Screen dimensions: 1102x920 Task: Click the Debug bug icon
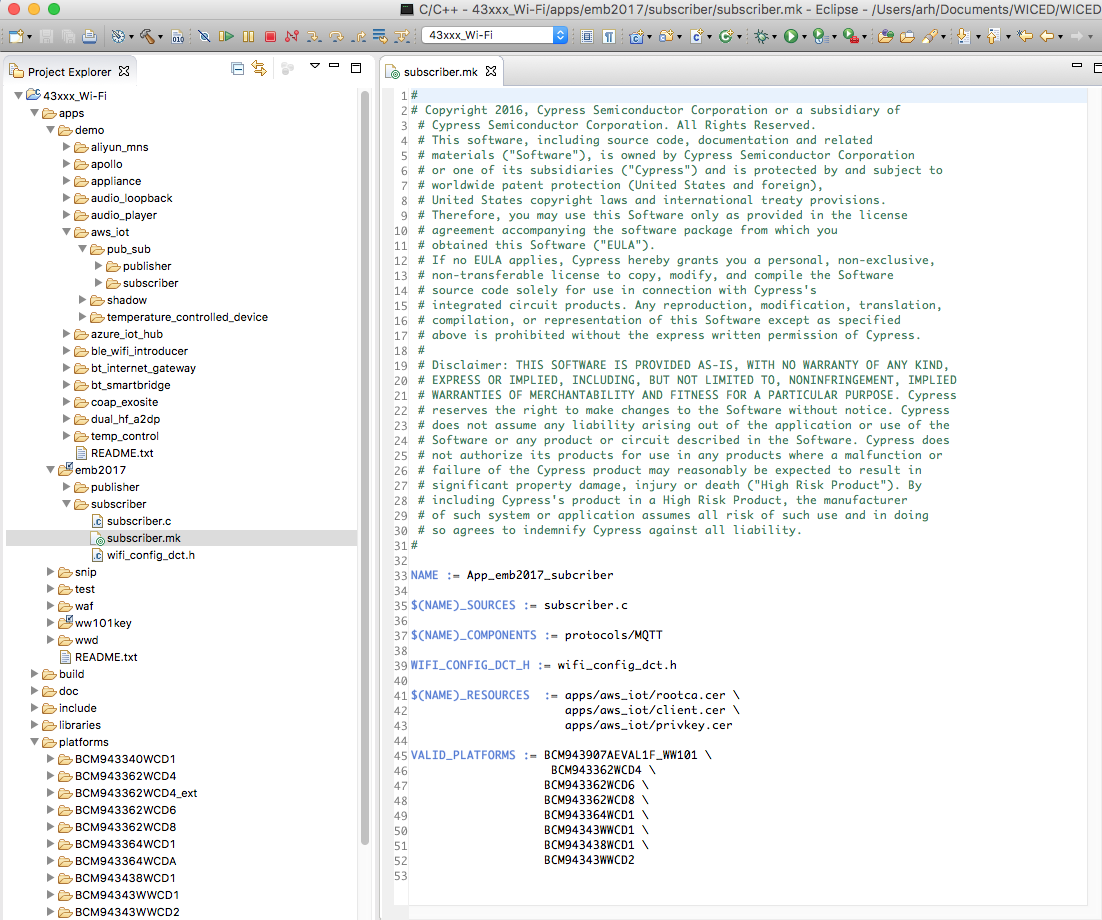[761, 36]
